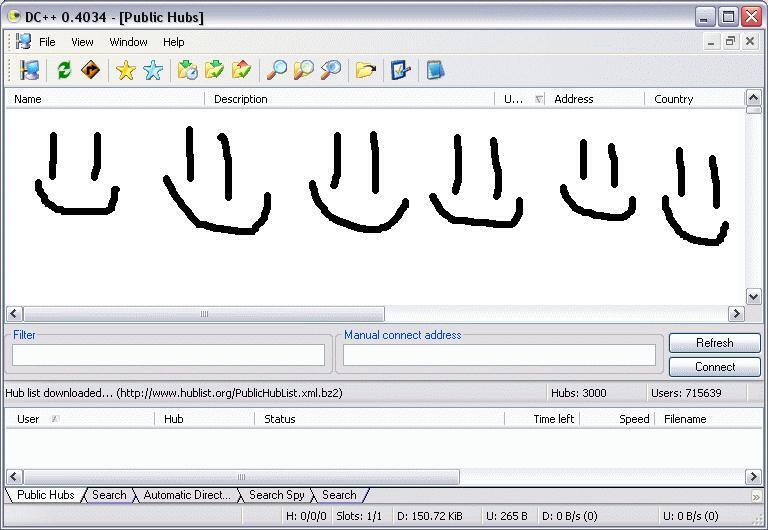Switch to the Automatic Direct... tab
The image size is (768, 530).
(187, 495)
